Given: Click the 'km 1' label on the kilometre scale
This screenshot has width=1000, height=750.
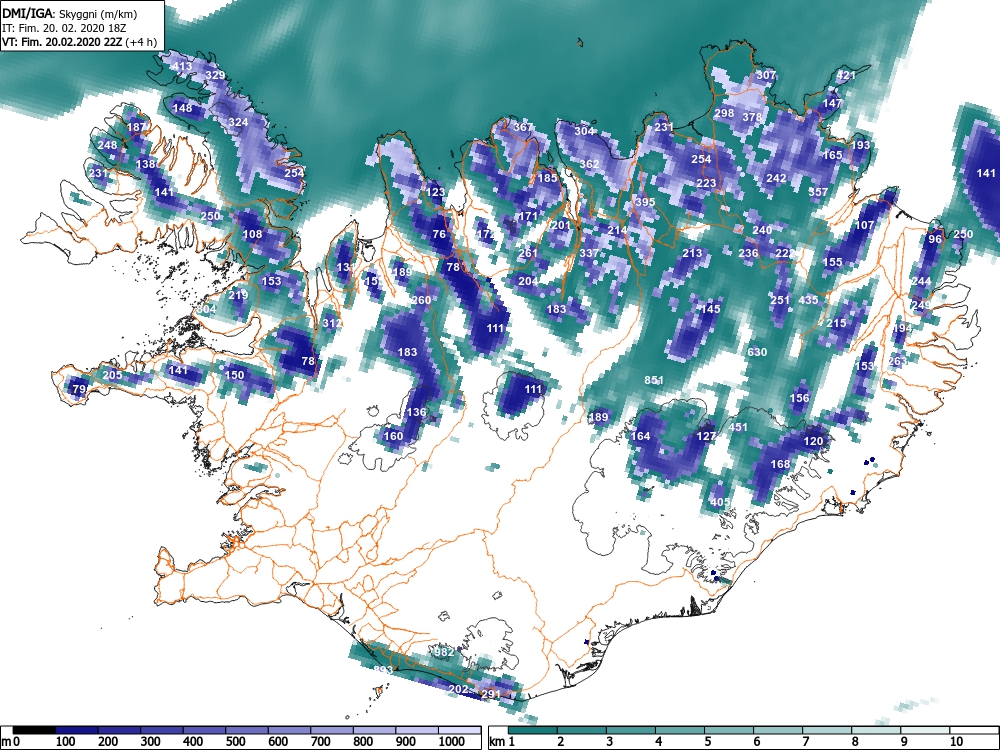Looking at the screenshot, I should [x=502, y=741].
